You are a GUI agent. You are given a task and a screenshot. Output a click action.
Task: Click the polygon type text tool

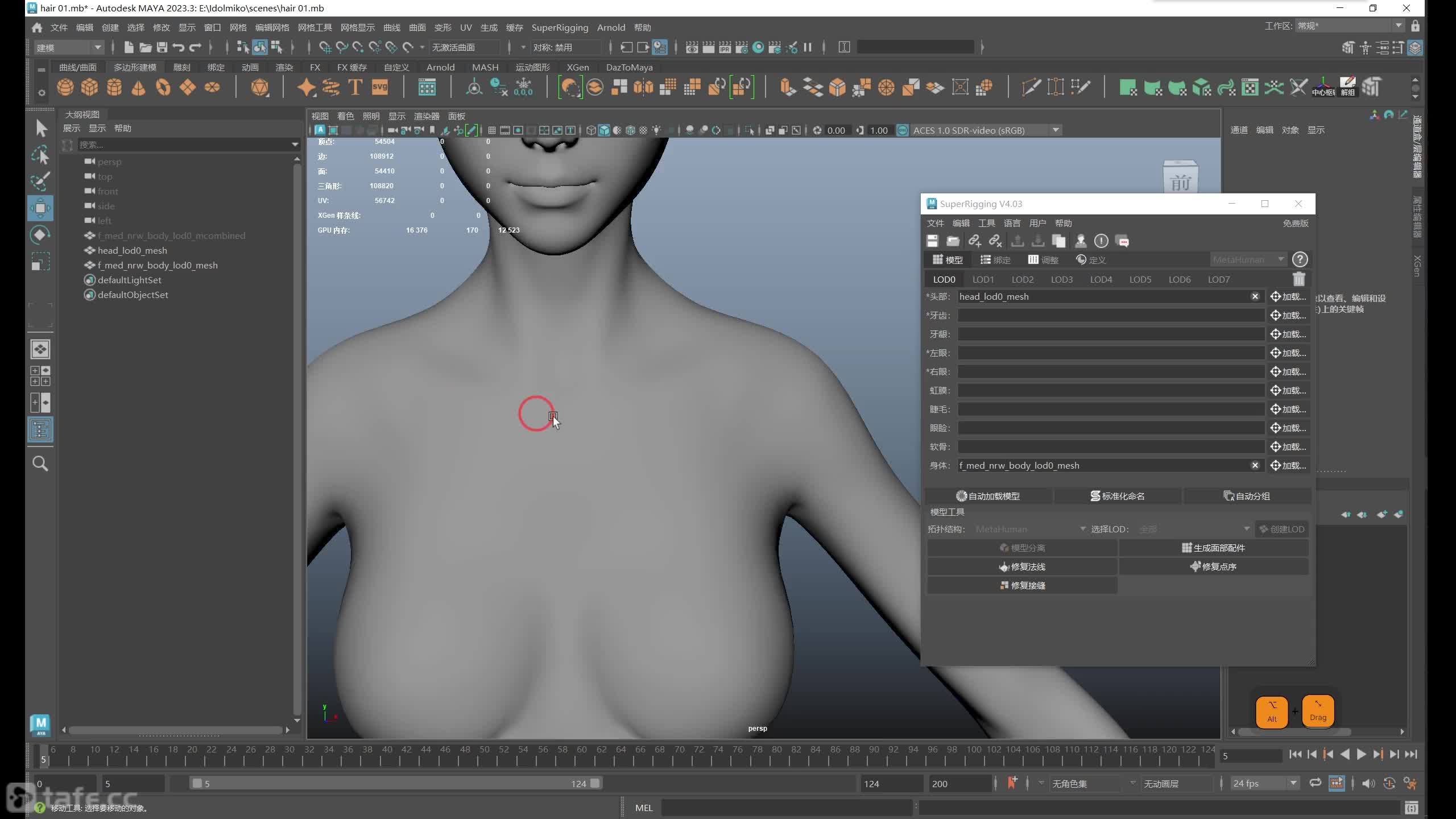point(355,88)
